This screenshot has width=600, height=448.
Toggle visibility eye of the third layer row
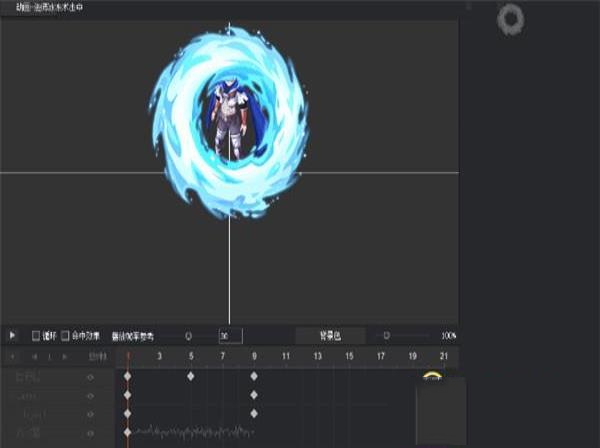[90, 413]
